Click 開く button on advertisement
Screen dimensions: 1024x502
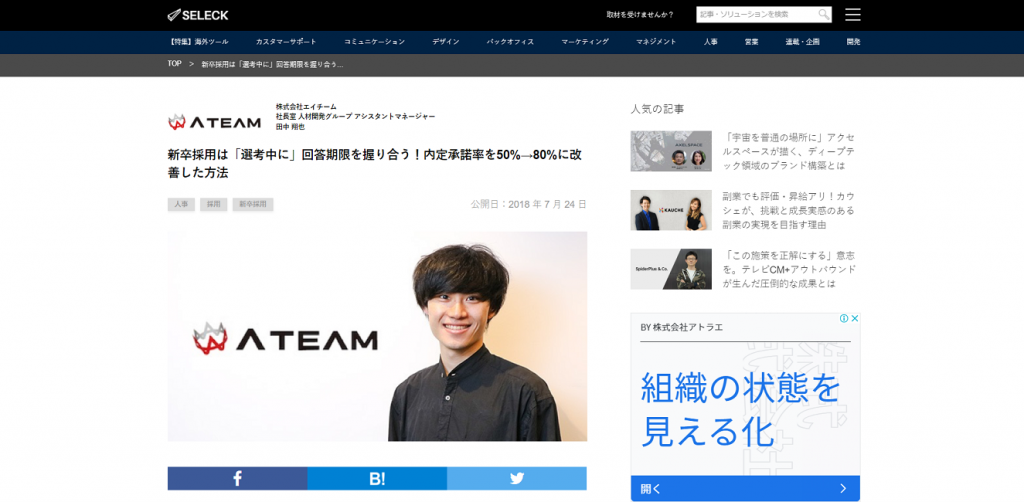pos(745,488)
